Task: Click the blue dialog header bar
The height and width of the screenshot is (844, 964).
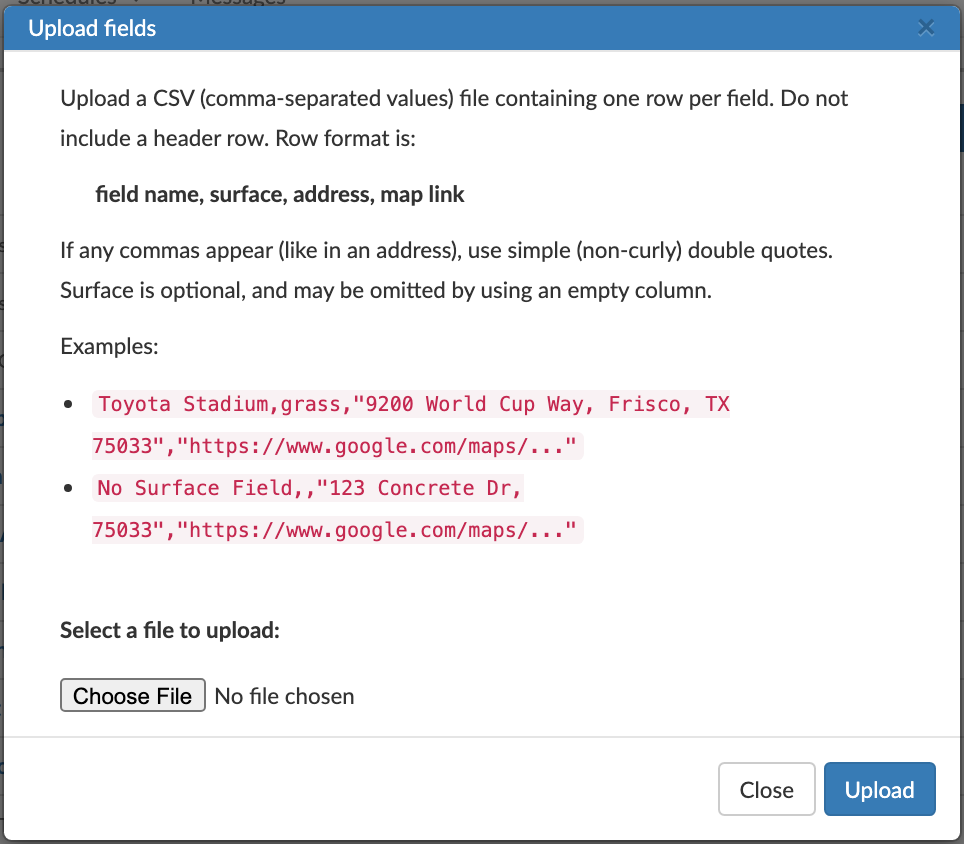Action: (482, 28)
